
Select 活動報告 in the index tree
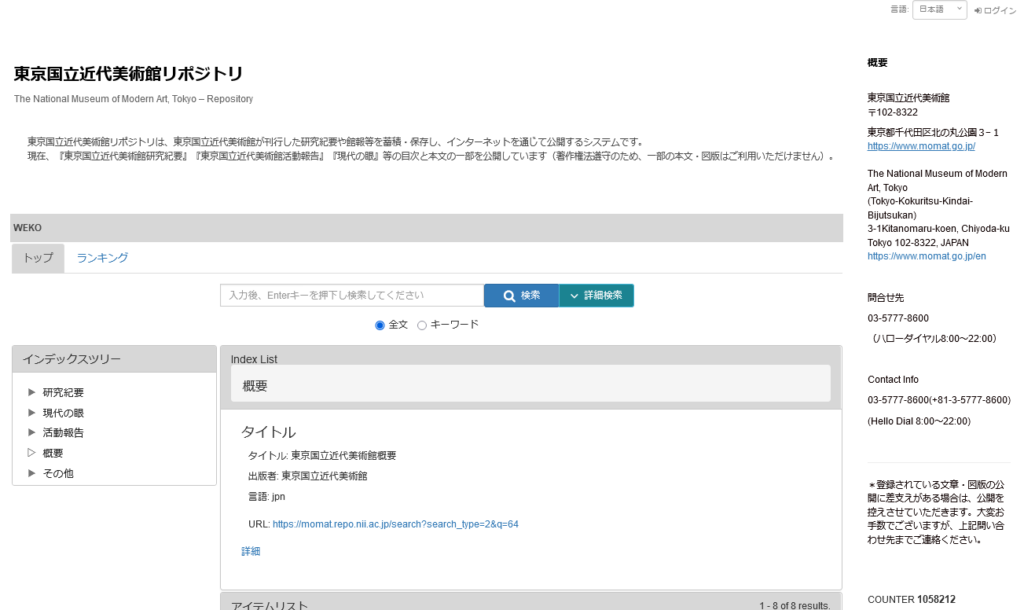click(63, 432)
